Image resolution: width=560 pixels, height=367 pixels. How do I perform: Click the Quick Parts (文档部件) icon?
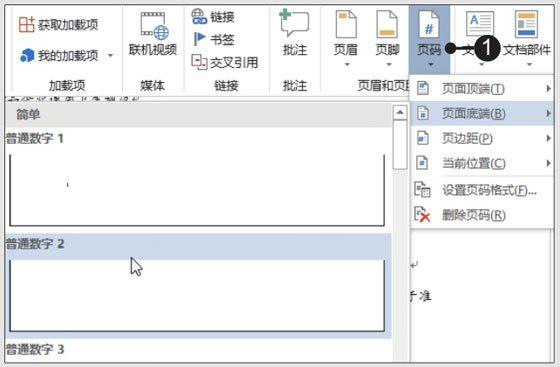(x=526, y=24)
